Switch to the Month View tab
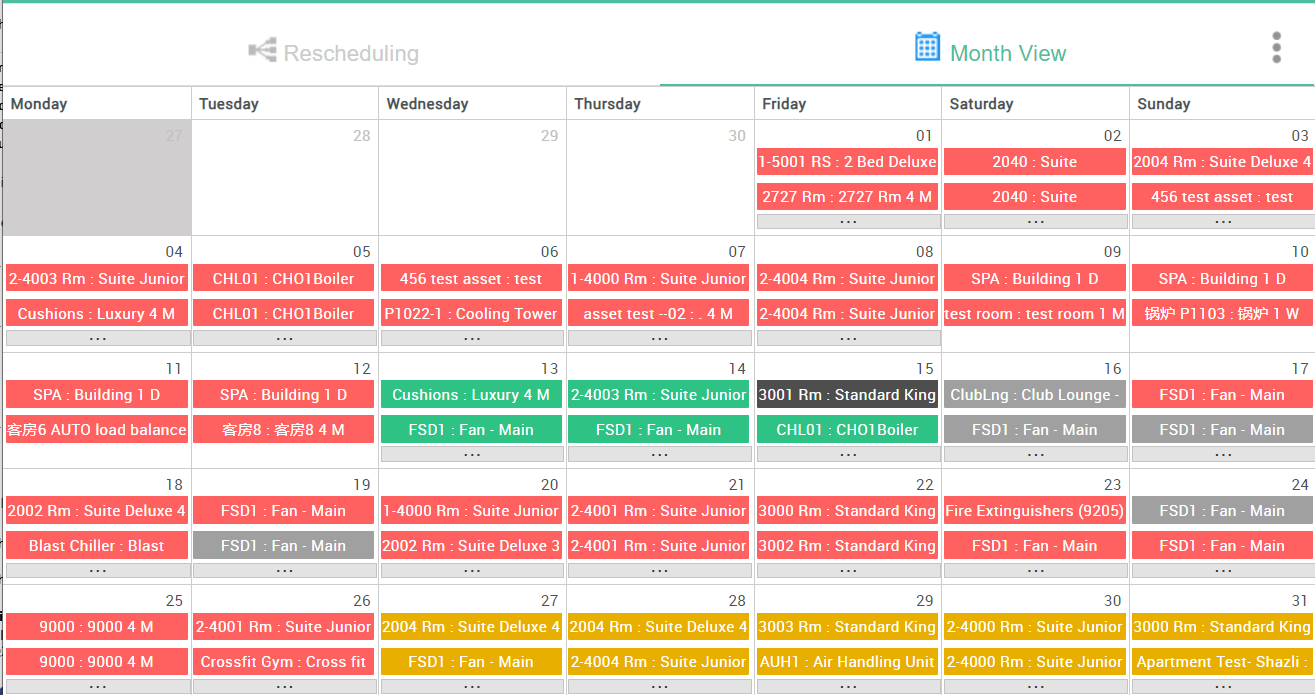The width and height of the screenshot is (1315, 695). point(990,52)
